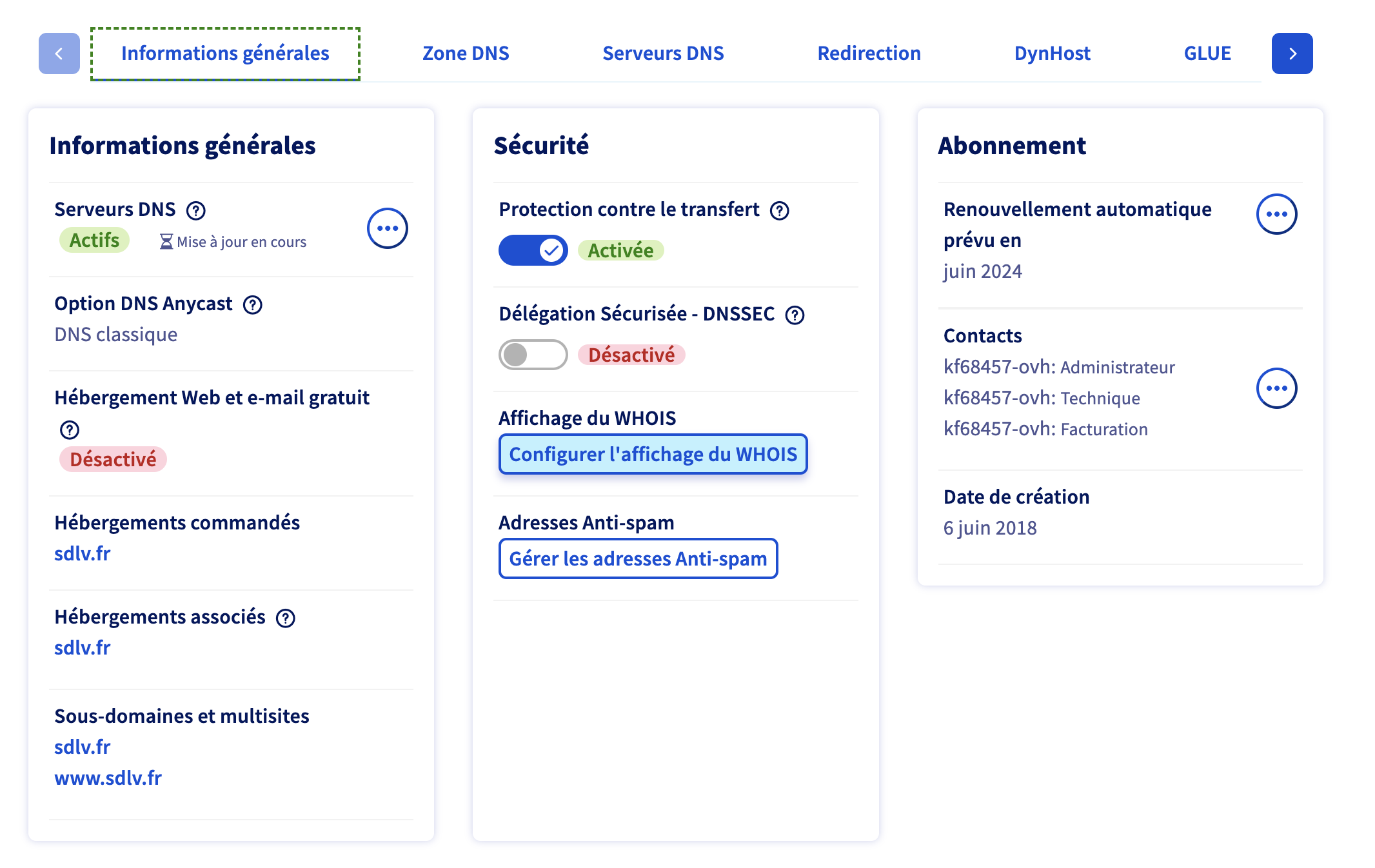
Task: Show help for Protection contre le transfert
Action: (780, 210)
